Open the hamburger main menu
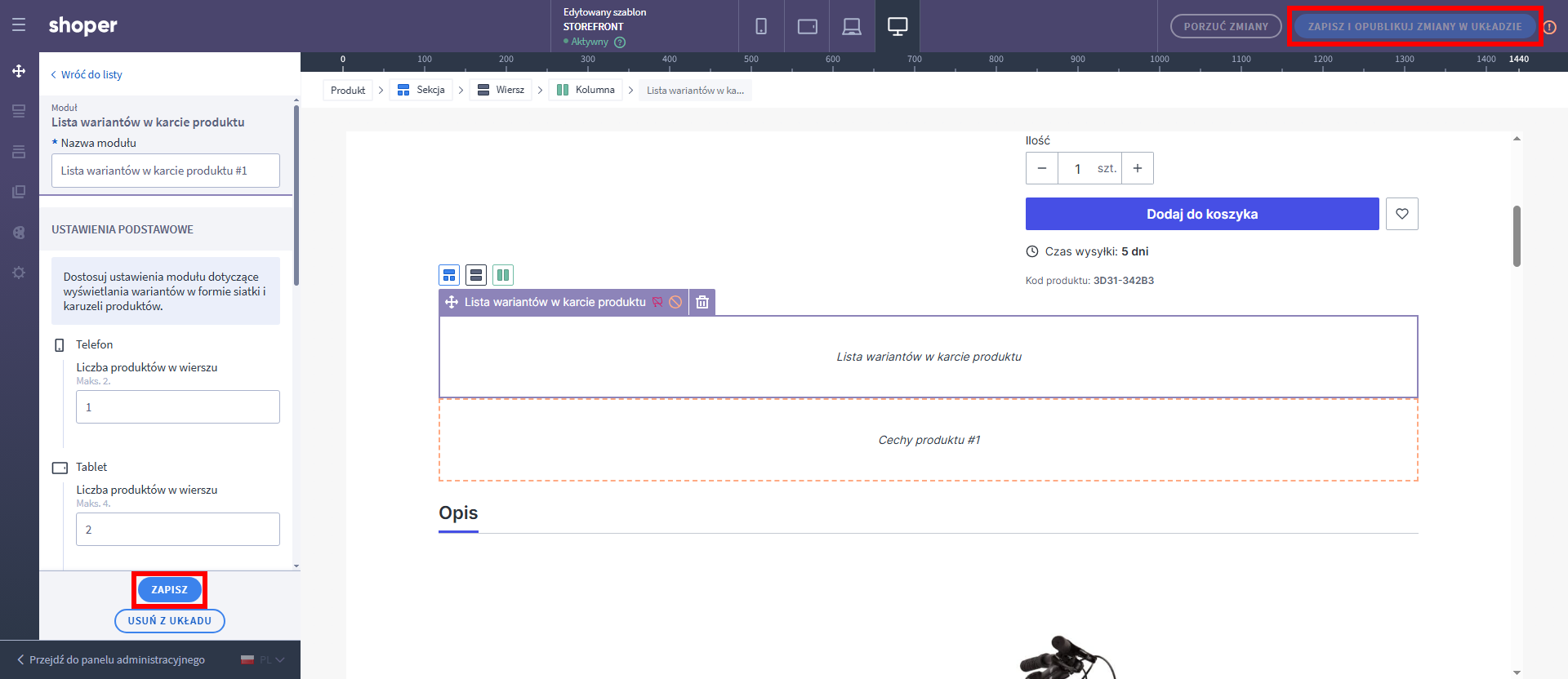The width and height of the screenshot is (1568, 679). [x=19, y=25]
